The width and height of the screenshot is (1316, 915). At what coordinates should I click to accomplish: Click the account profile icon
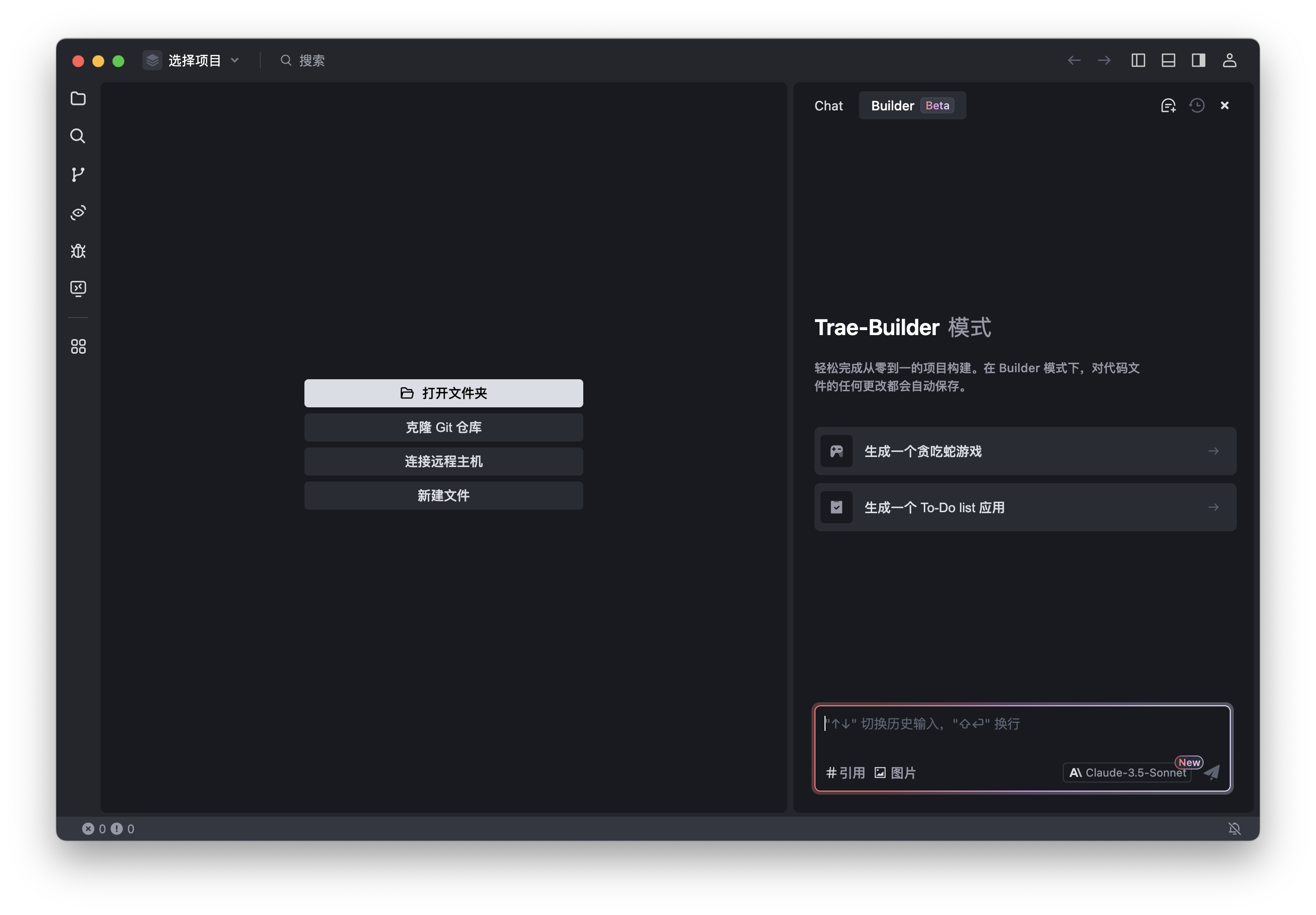pyautogui.click(x=1229, y=60)
